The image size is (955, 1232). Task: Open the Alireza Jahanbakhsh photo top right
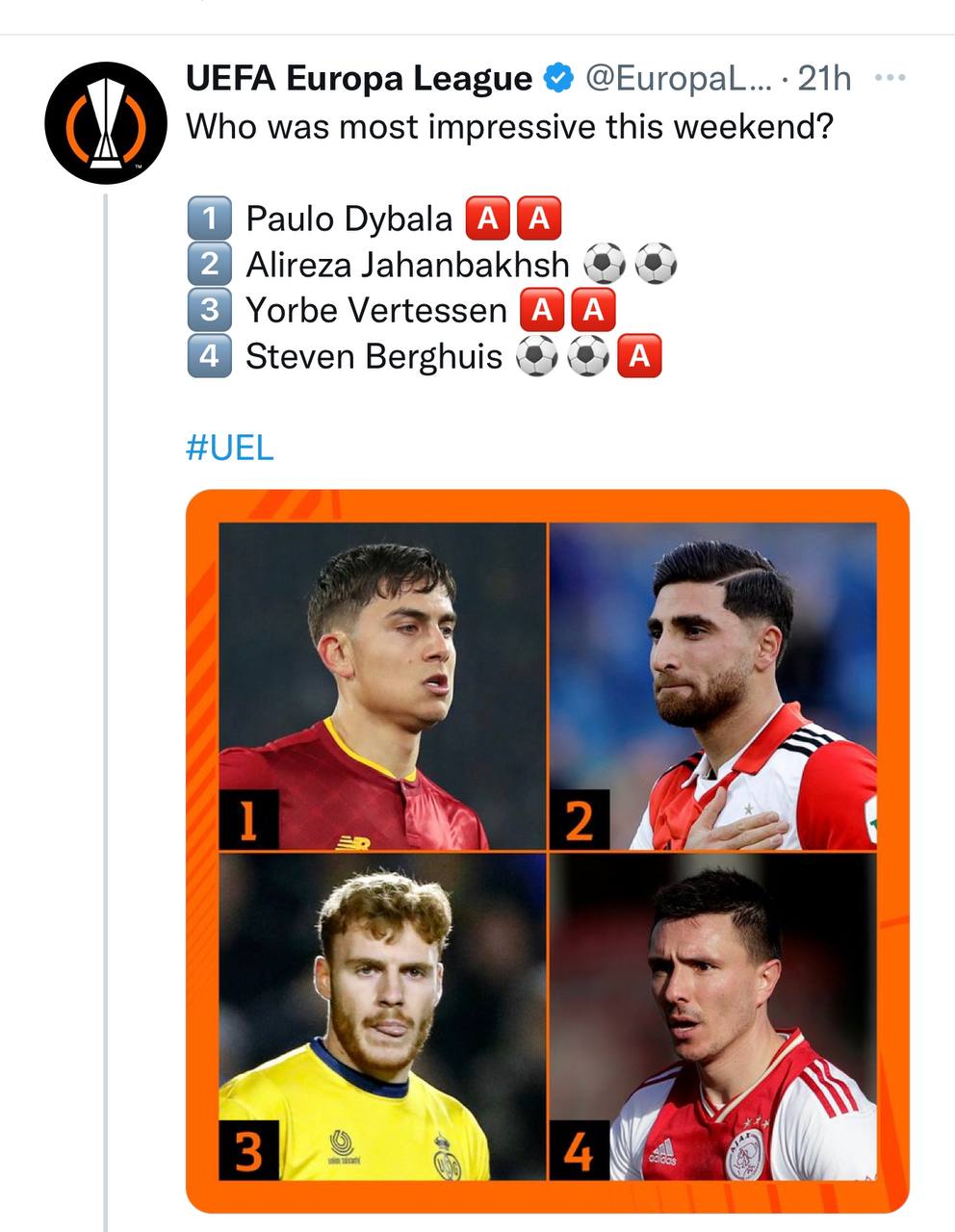click(712, 685)
